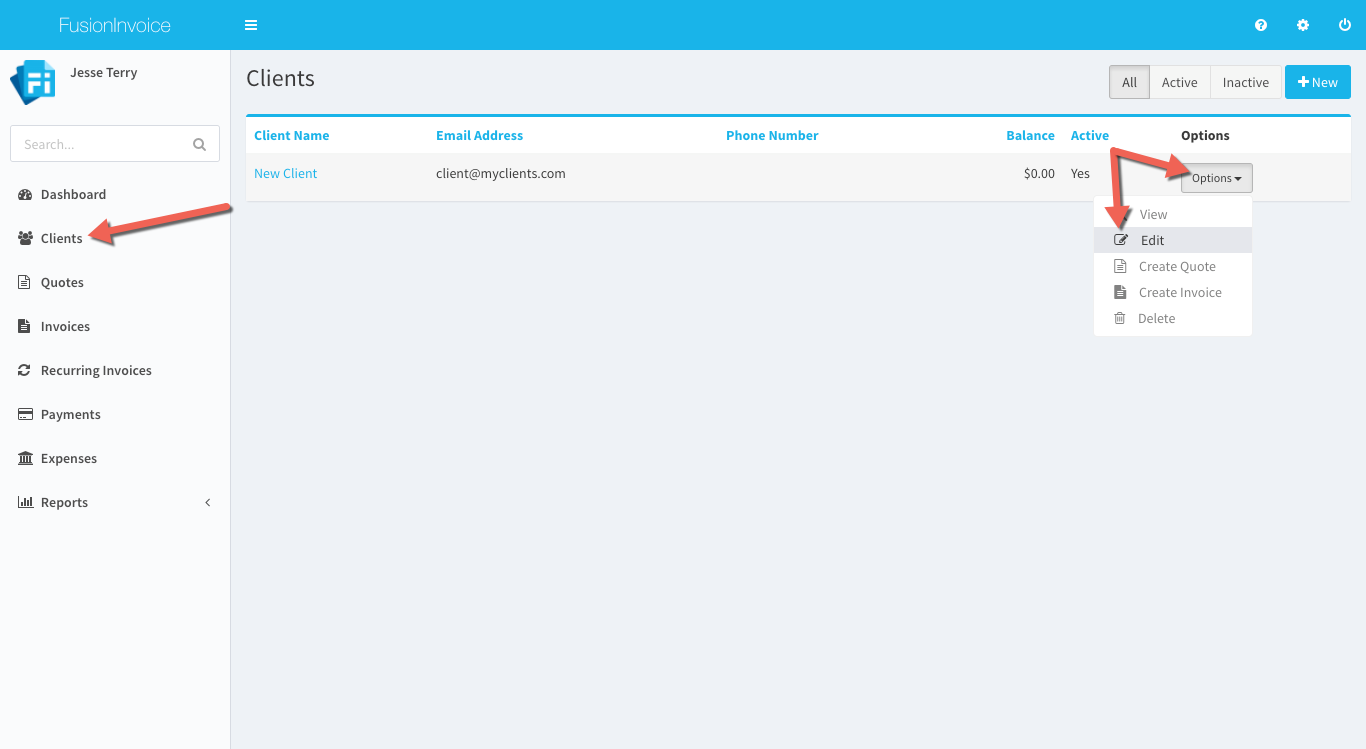
Task: Show only Inactive clients
Action: click(1245, 83)
